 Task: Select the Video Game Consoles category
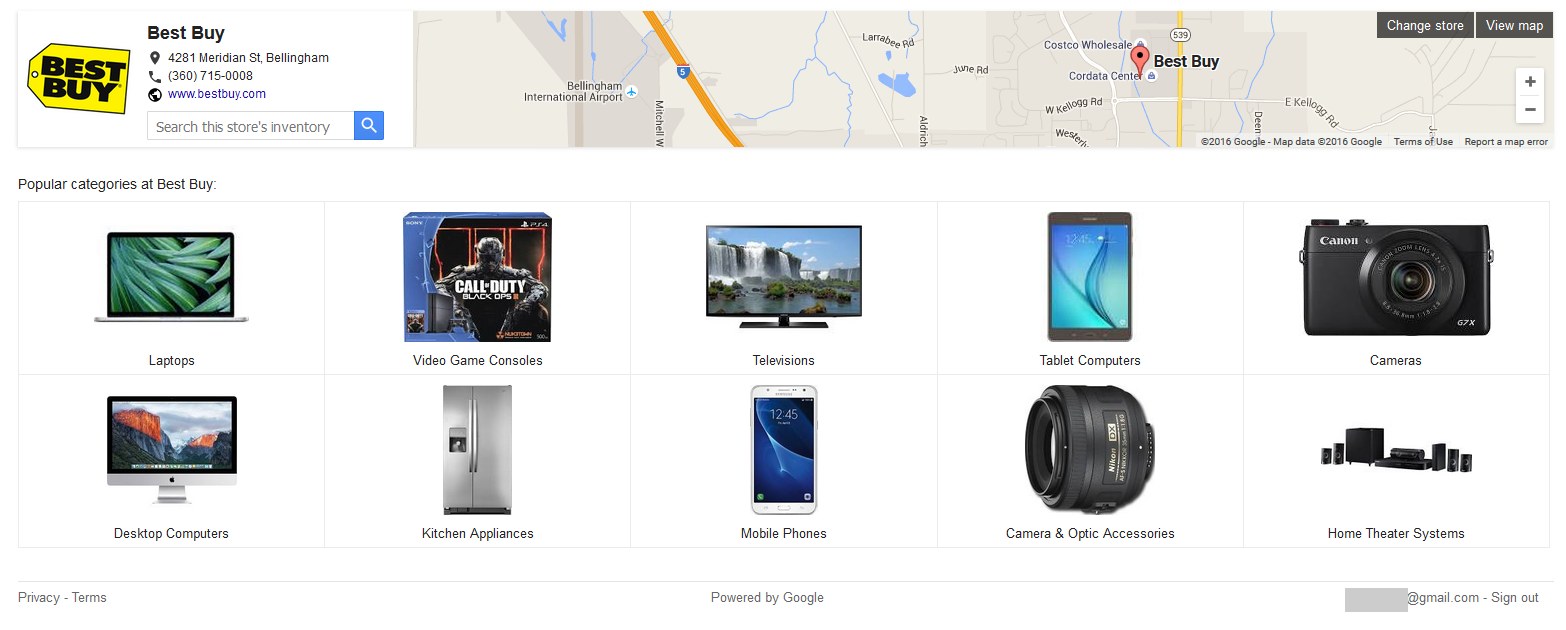coord(478,288)
